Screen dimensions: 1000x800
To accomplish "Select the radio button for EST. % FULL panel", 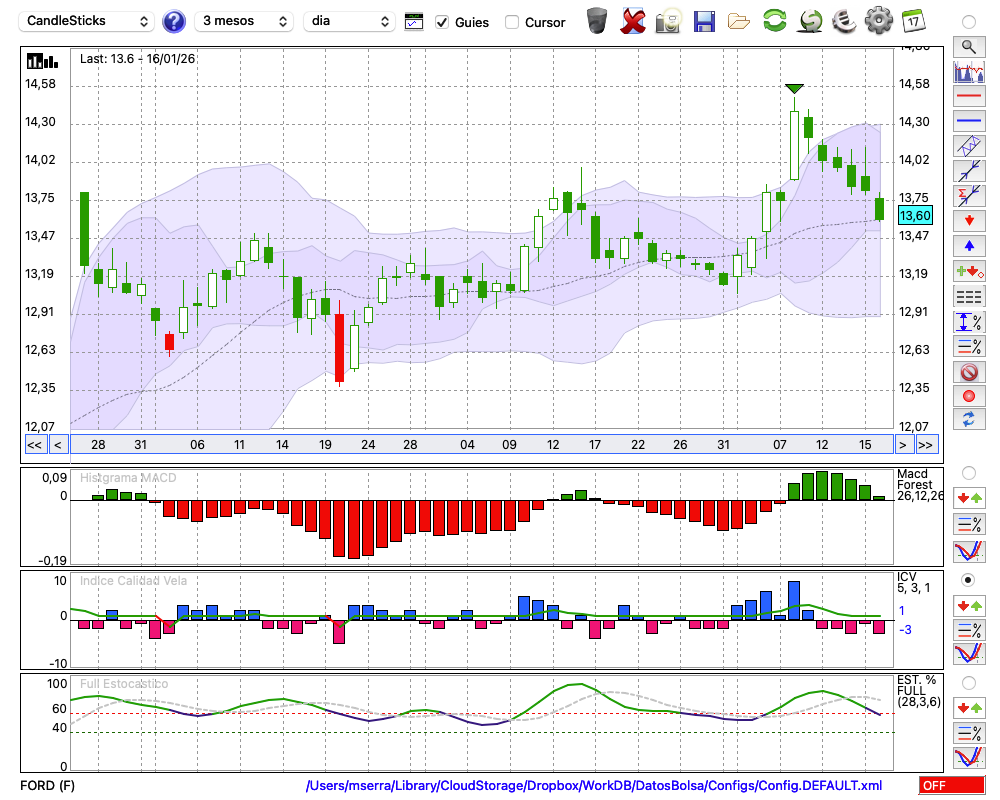I will tap(968, 683).
